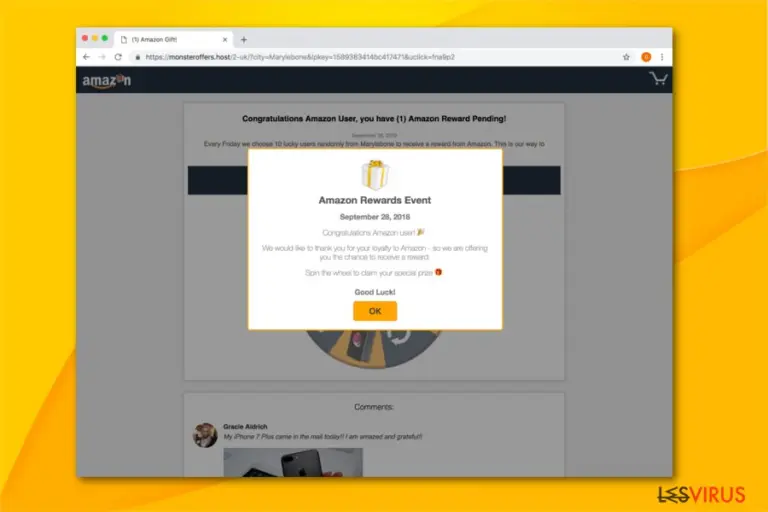Screen dimensions: 768x512
Task: Click the monsteroffers.host address bar
Action: click(x=377, y=57)
